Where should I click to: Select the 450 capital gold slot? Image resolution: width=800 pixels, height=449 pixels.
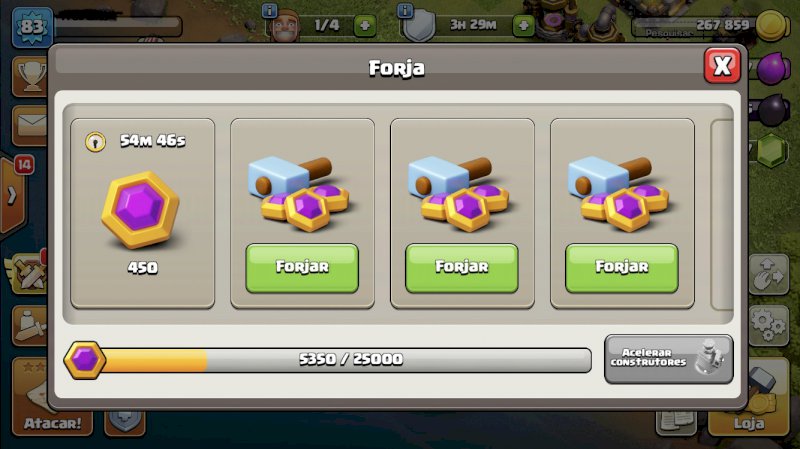coord(142,213)
